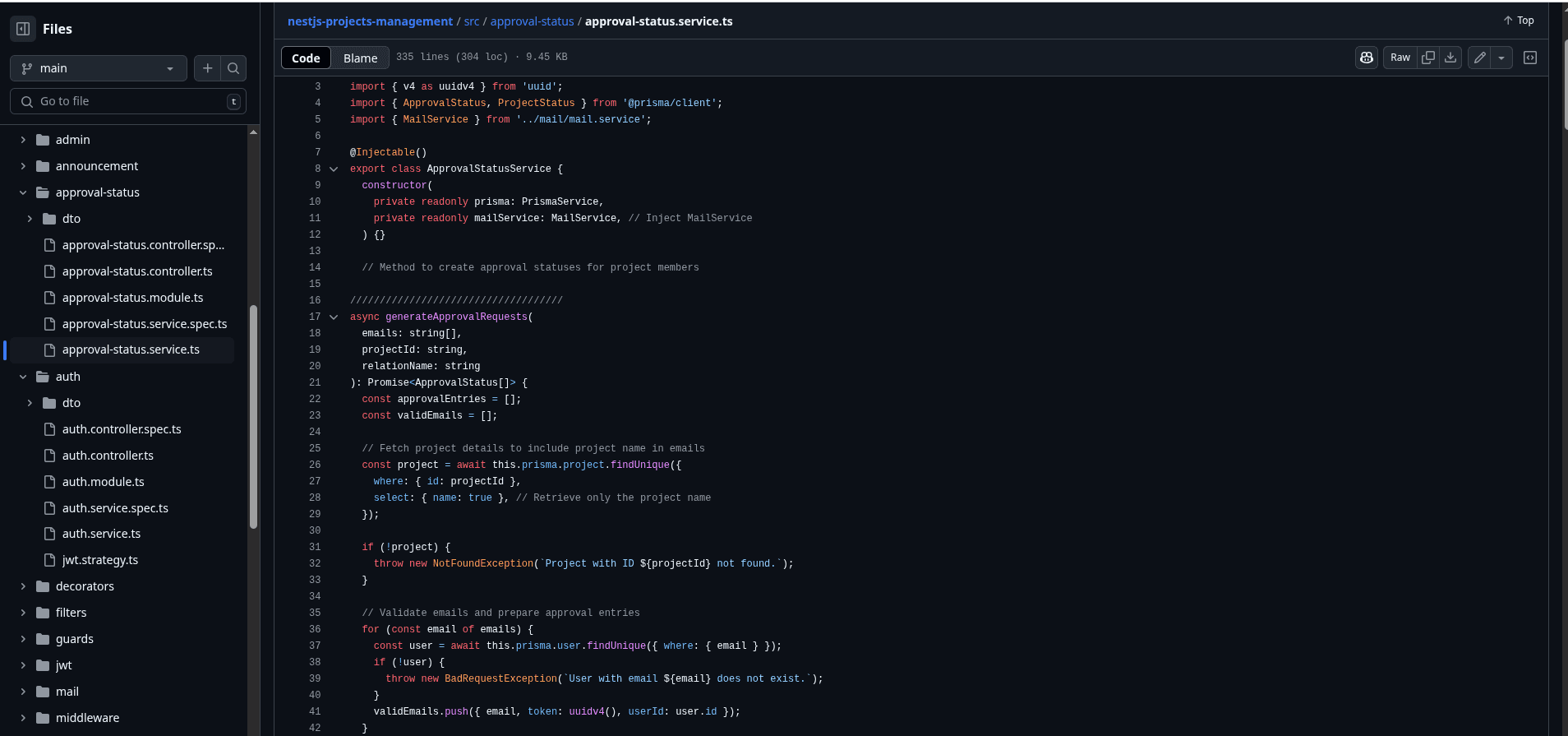The width and height of the screenshot is (1568, 736).
Task: Switch to the Blame tab
Action: [360, 58]
